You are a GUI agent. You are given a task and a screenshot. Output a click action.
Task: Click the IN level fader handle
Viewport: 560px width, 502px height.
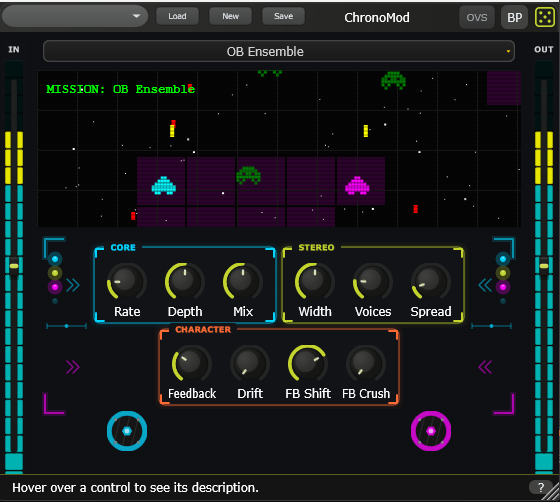pyautogui.click(x=14, y=266)
